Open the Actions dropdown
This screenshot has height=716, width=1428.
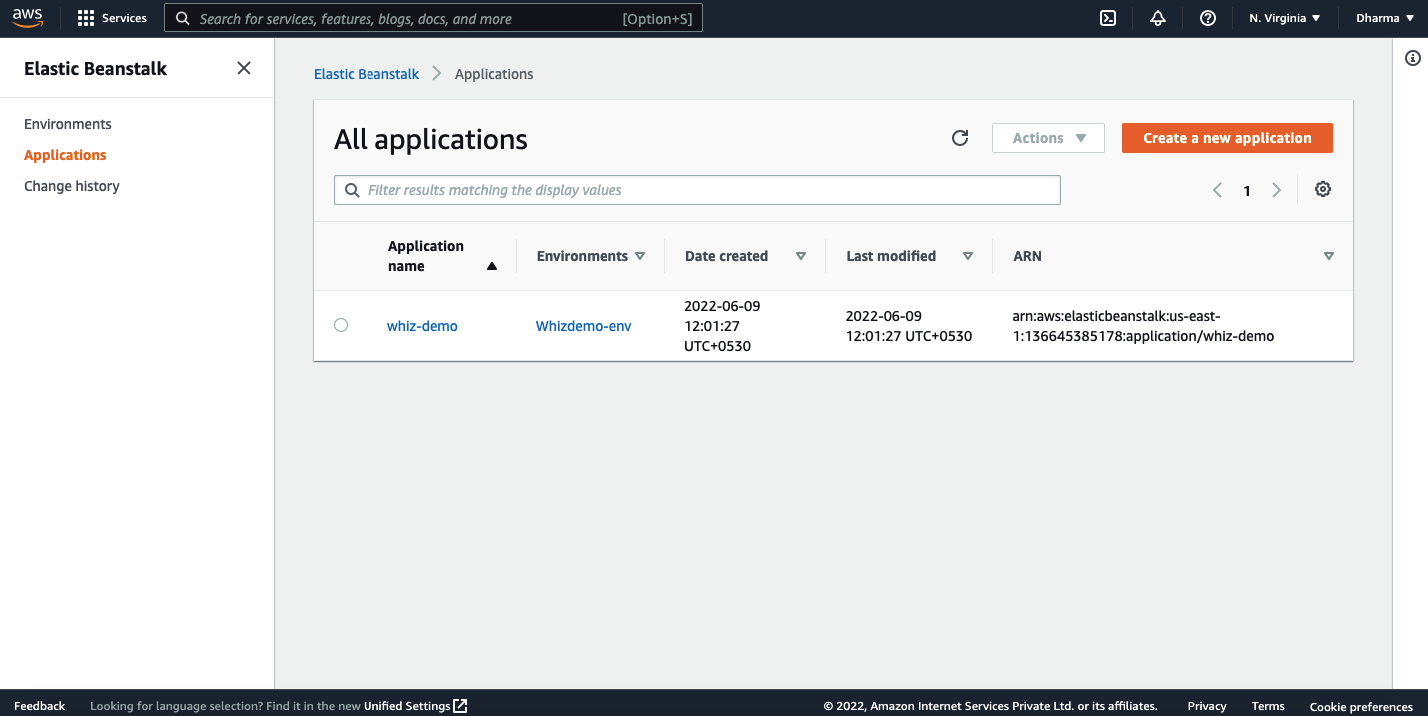[1048, 138]
